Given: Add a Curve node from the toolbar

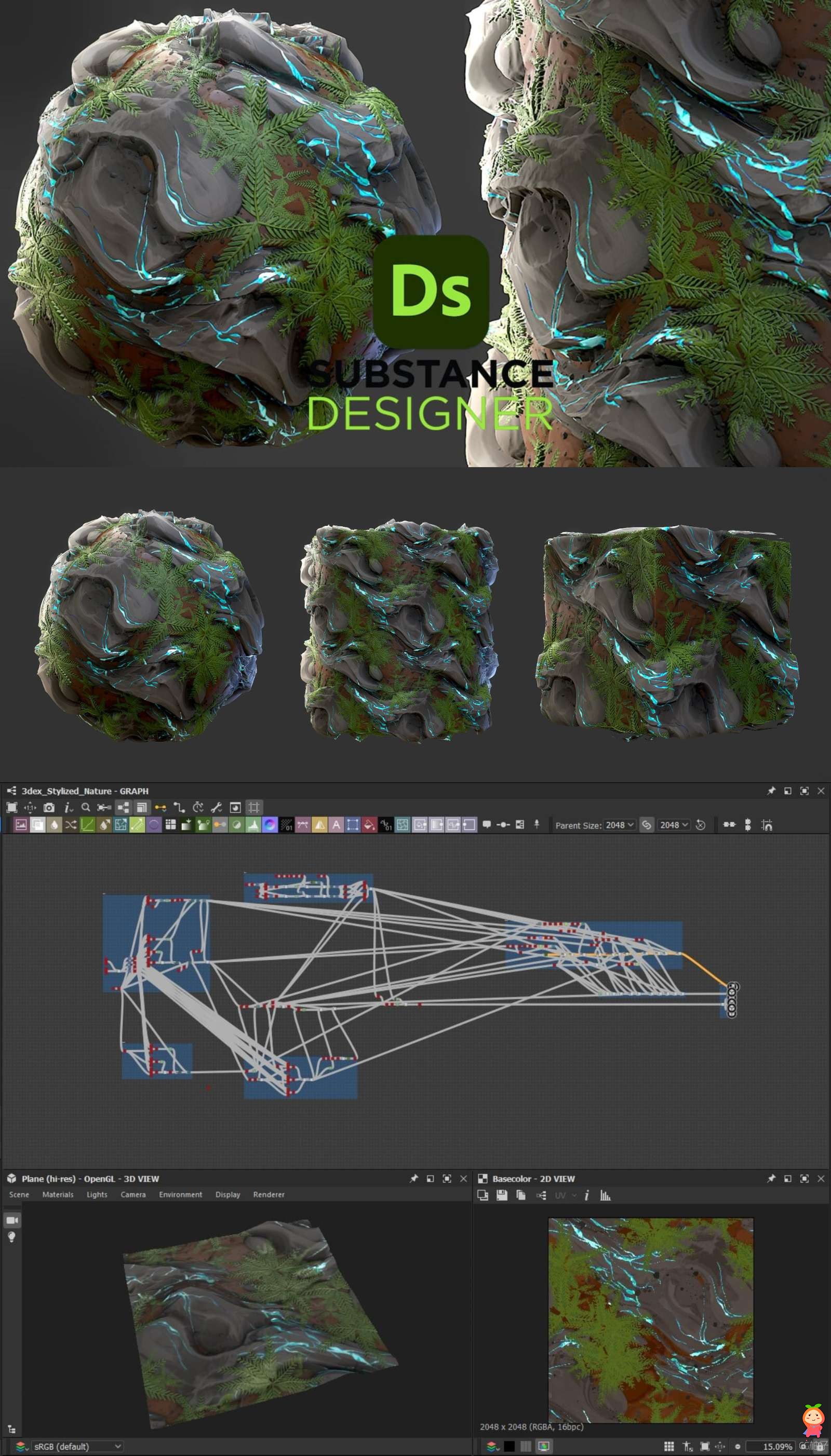Looking at the screenshot, I should (x=87, y=825).
